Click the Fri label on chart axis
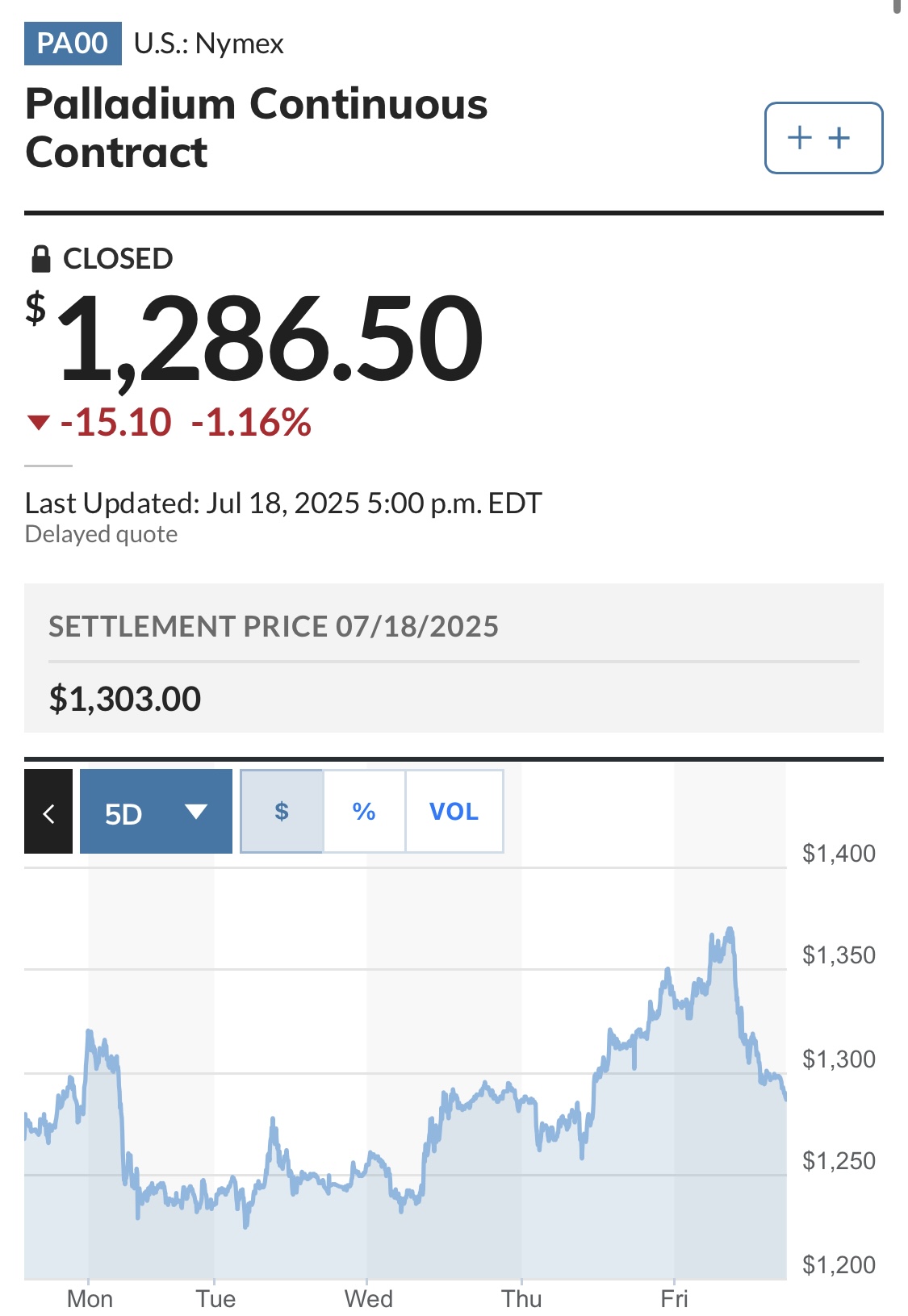This screenshot has width=908, height=1316. [675, 1299]
